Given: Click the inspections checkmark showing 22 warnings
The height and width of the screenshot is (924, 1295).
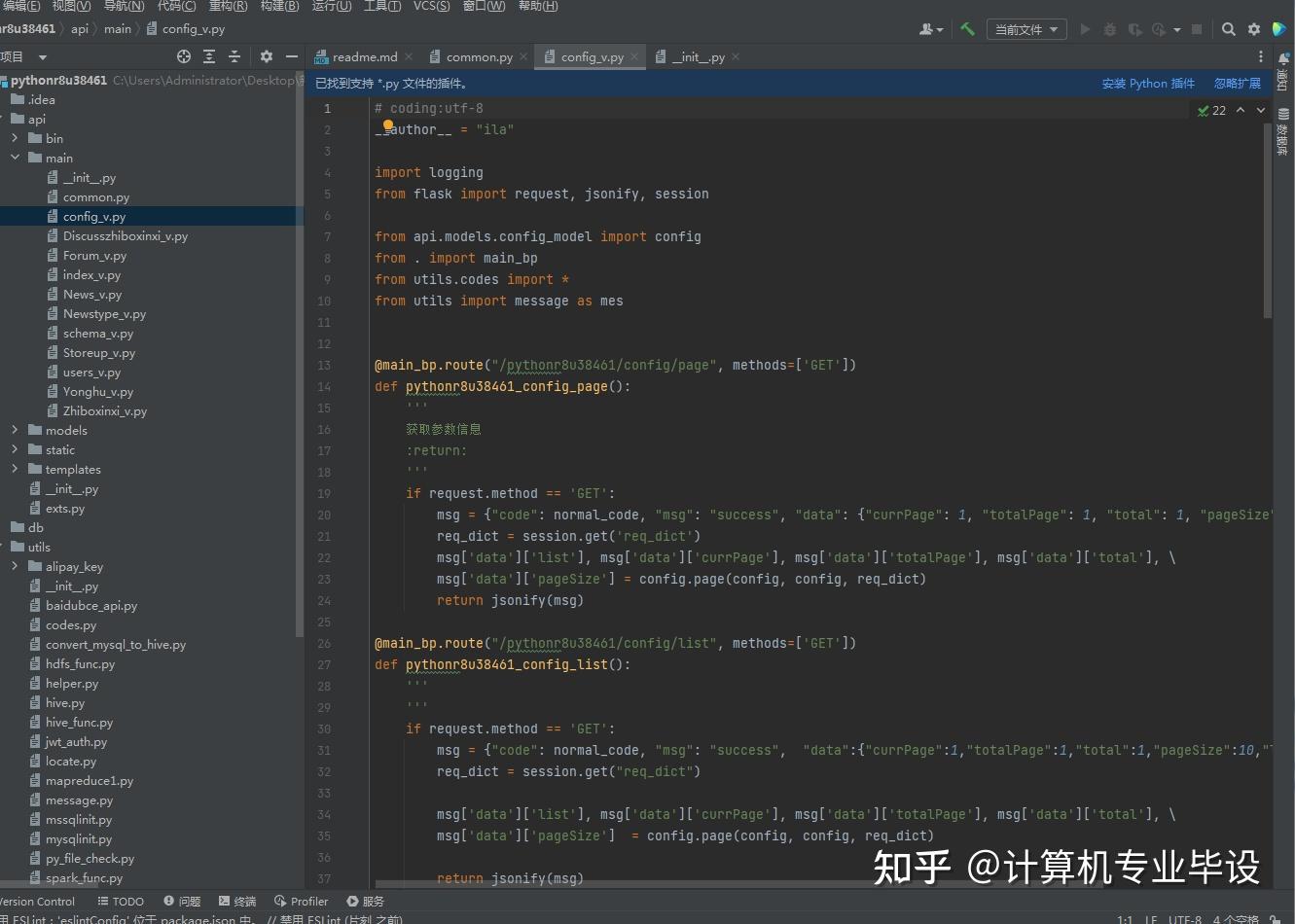Looking at the screenshot, I should (1213, 111).
